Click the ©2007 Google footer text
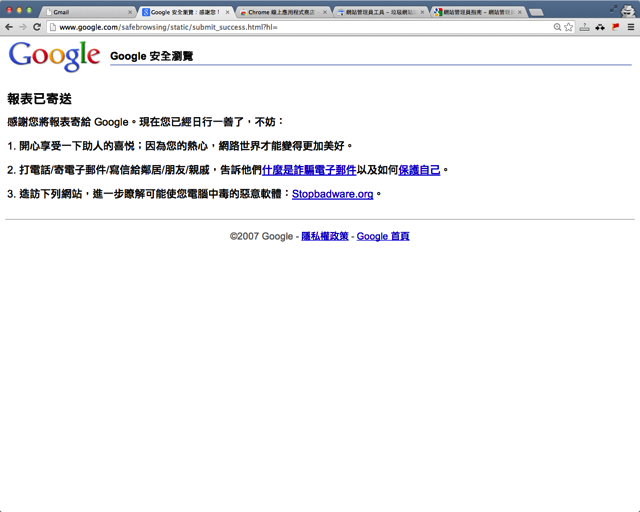This screenshot has height=512, width=640. pos(261,236)
